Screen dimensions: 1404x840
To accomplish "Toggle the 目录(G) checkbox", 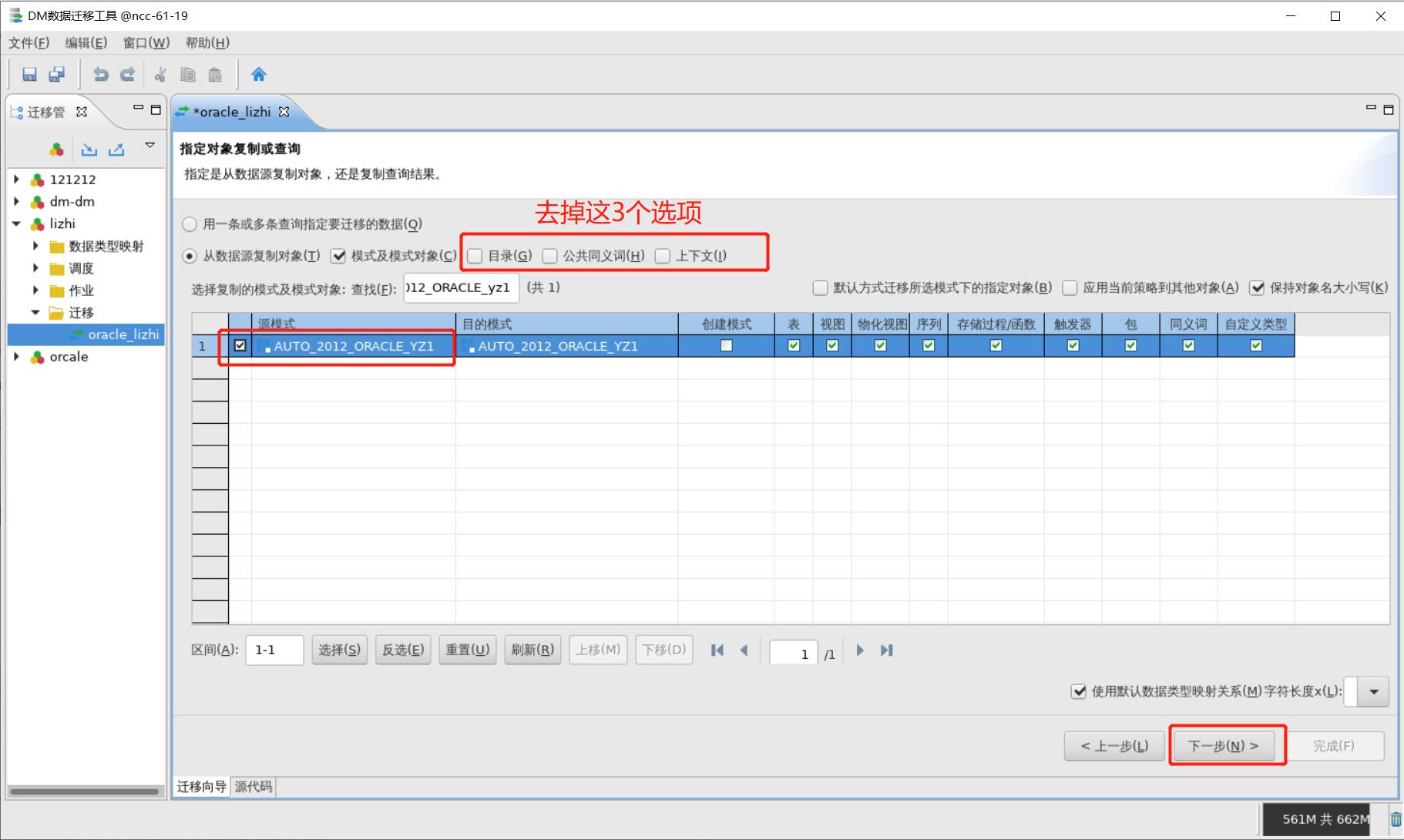I will click(x=475, y=256).
